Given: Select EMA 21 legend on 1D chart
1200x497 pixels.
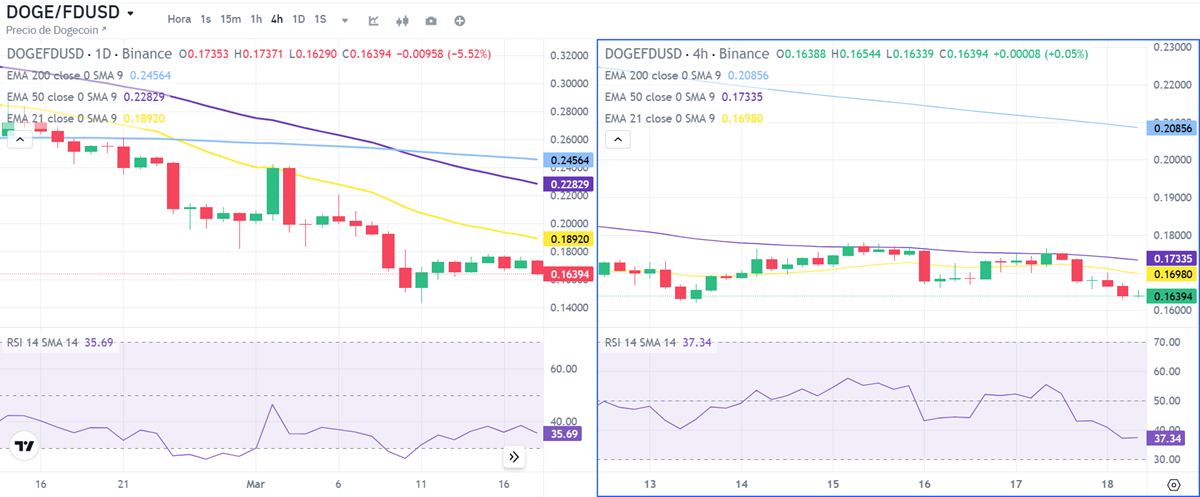Looking at the screenshot, I should click(86, 119).
